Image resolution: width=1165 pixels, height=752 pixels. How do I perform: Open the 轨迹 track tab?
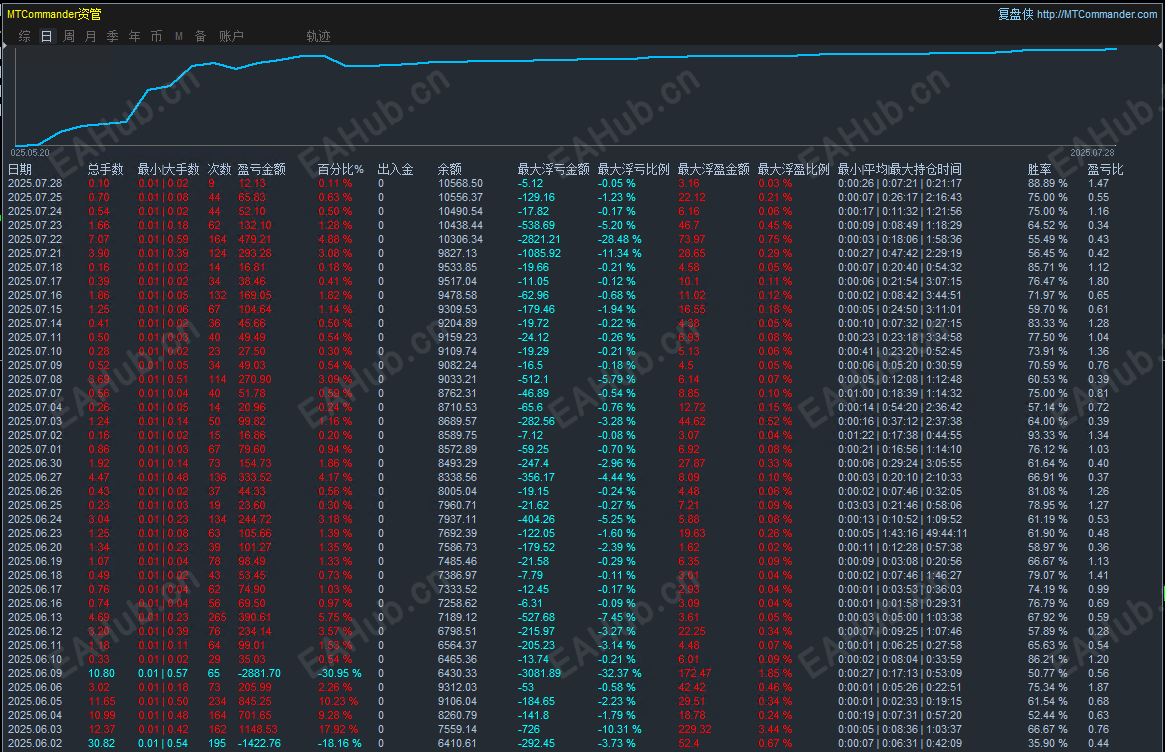(318, 36)
